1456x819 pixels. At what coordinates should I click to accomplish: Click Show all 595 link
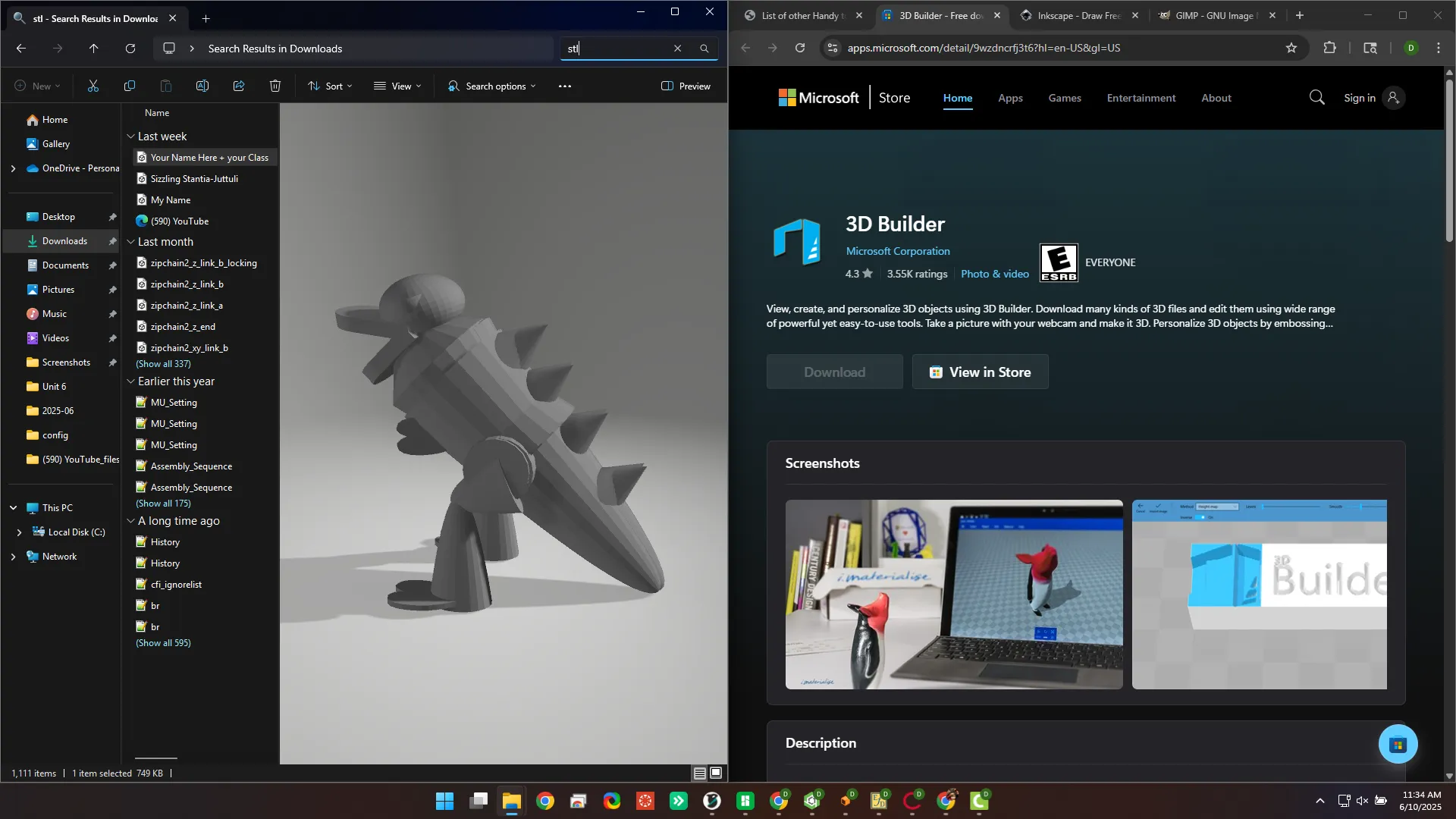point(163,643)
